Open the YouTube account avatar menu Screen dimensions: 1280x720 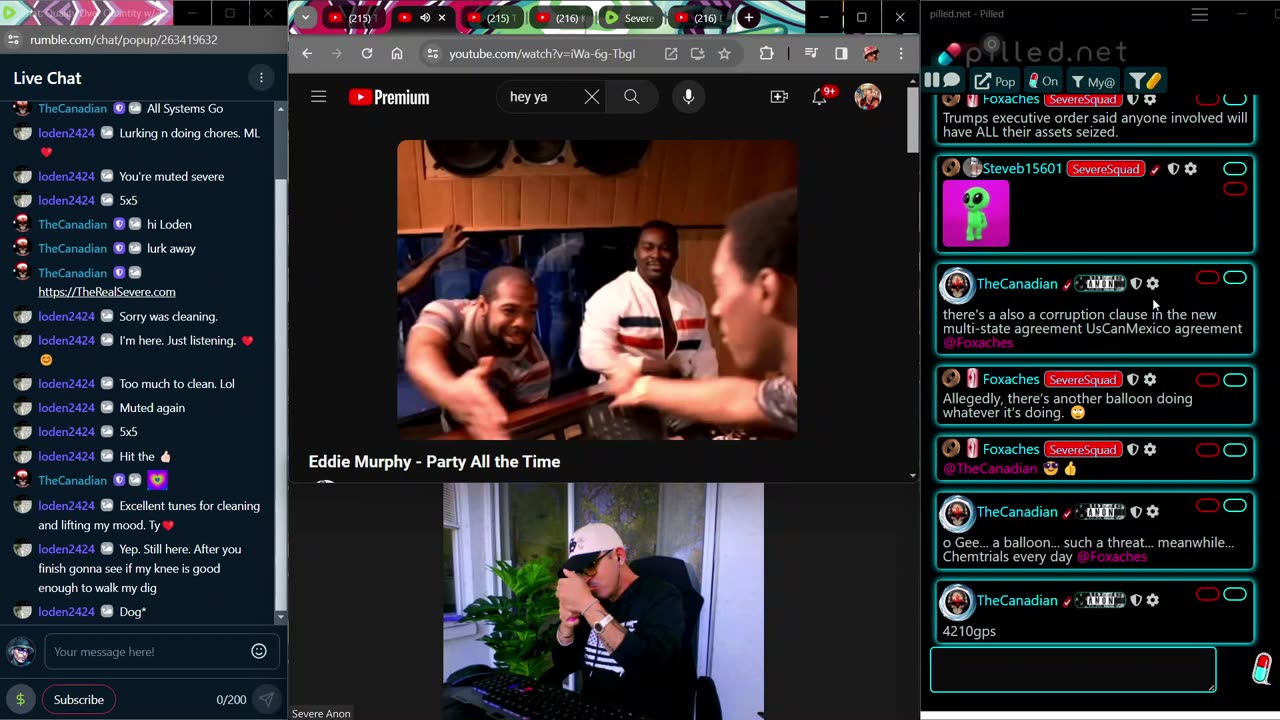click(867, 97)
